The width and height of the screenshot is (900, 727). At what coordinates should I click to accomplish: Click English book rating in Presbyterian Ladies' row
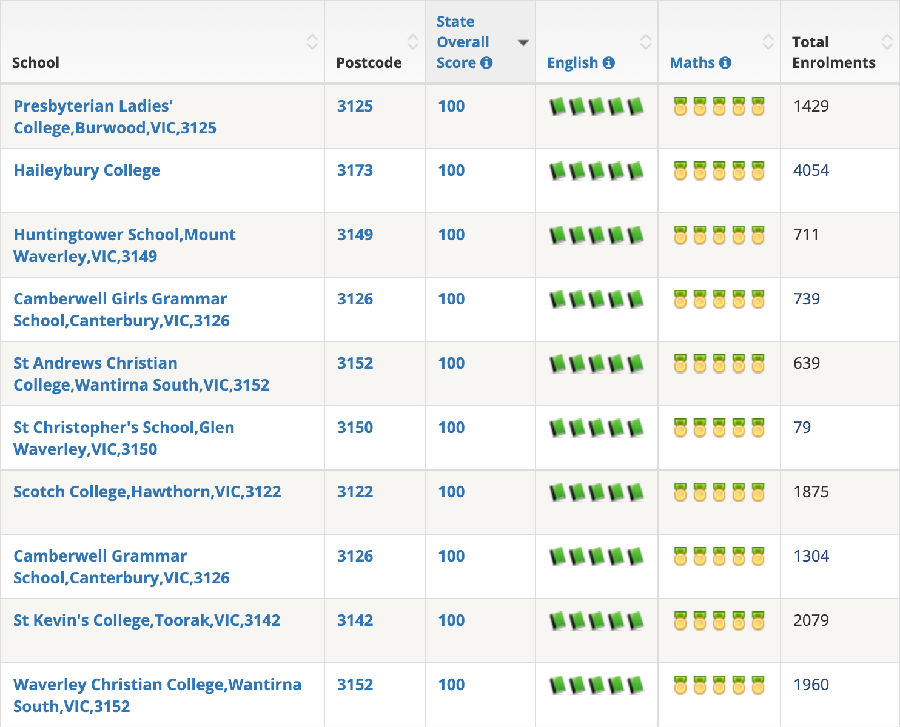click(596, 106)
